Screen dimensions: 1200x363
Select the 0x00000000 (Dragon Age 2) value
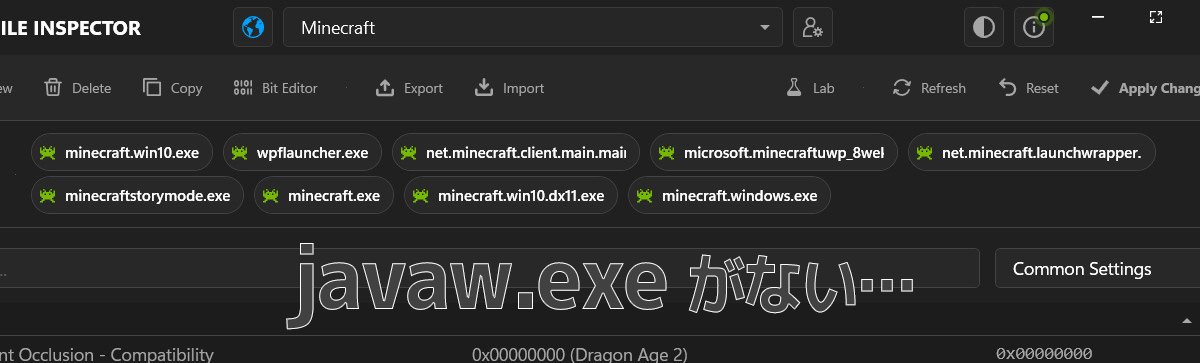tap(580, 354)
